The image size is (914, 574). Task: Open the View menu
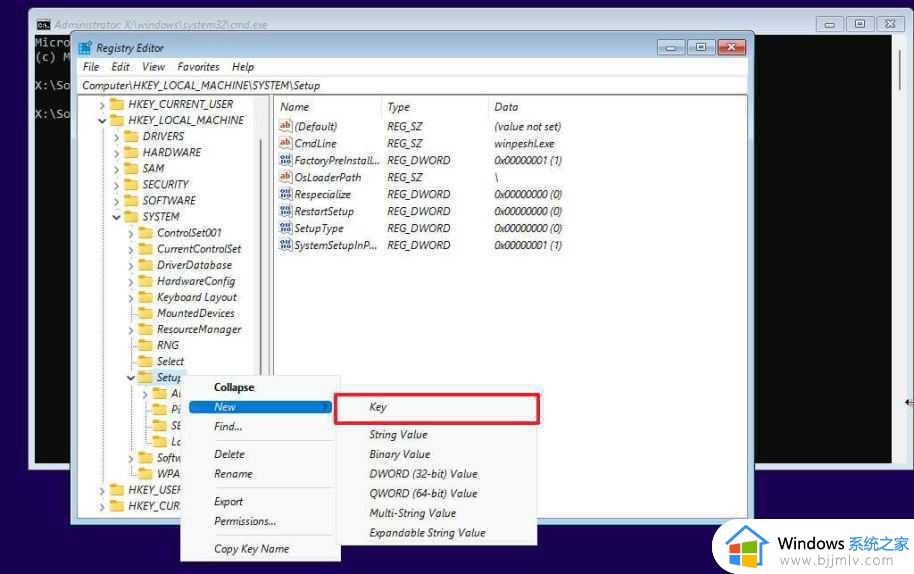153,67
